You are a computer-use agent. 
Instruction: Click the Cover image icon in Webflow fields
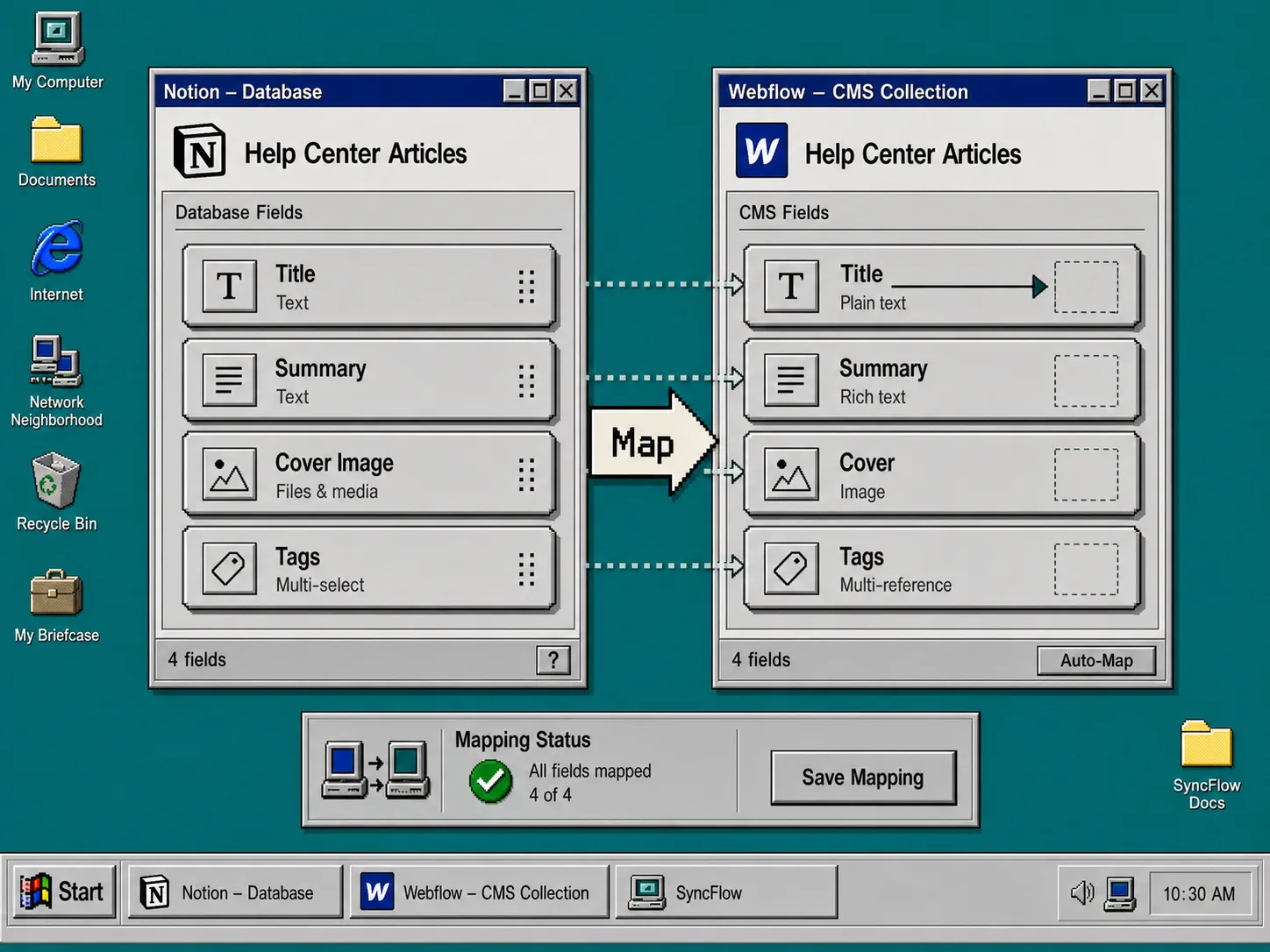coord(791,474)
